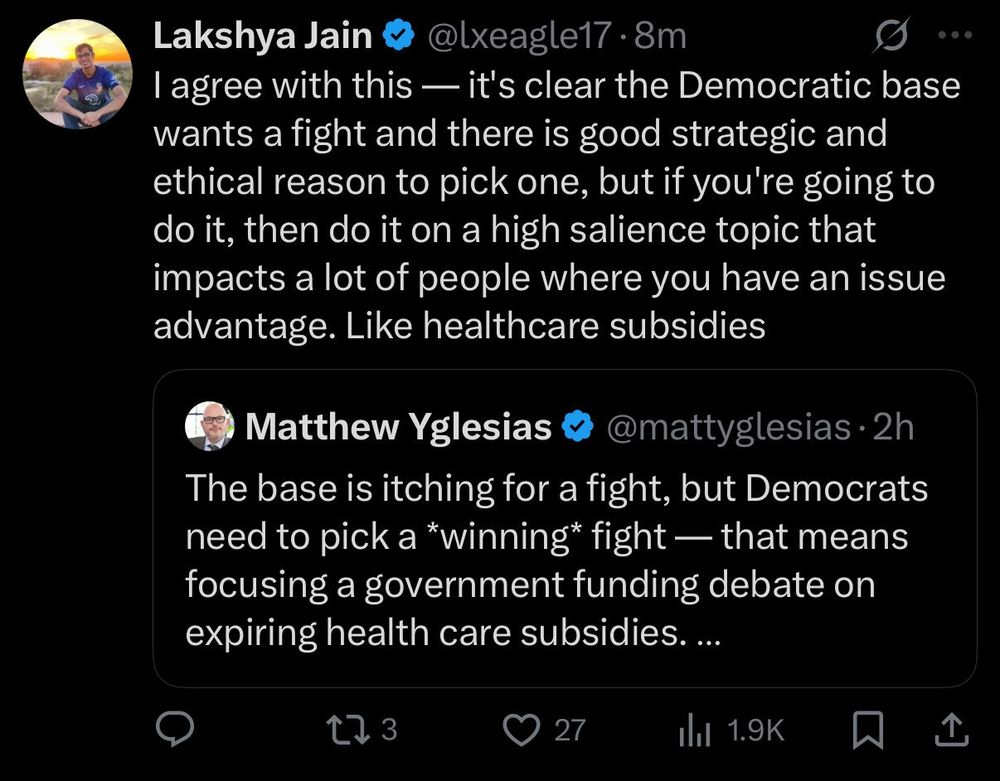Visit the @lxeagle17 handle
The image size is (1000, 781).
coord(519,36)
